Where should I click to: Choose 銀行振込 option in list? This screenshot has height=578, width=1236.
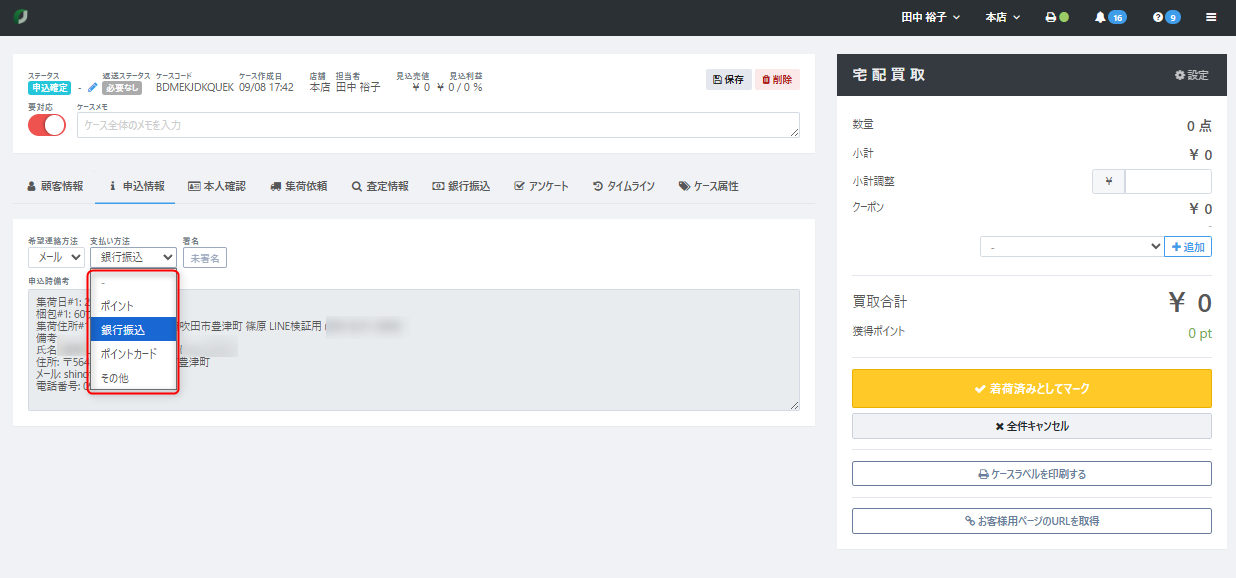133,329
